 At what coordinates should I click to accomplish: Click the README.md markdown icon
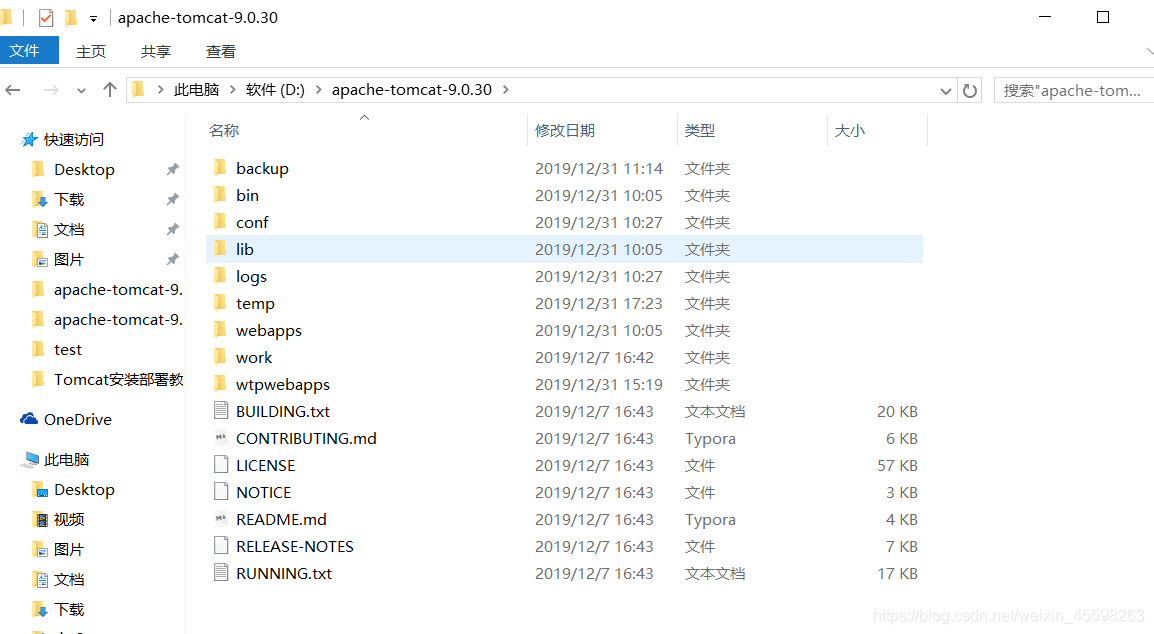click(x=221, y=518)
